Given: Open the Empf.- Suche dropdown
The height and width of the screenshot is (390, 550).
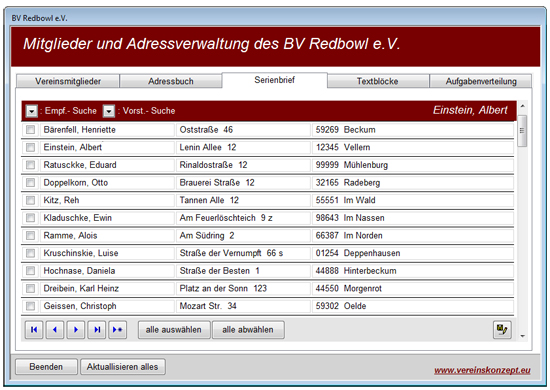Looking at the screenshot, I should [x=32, y=111].
